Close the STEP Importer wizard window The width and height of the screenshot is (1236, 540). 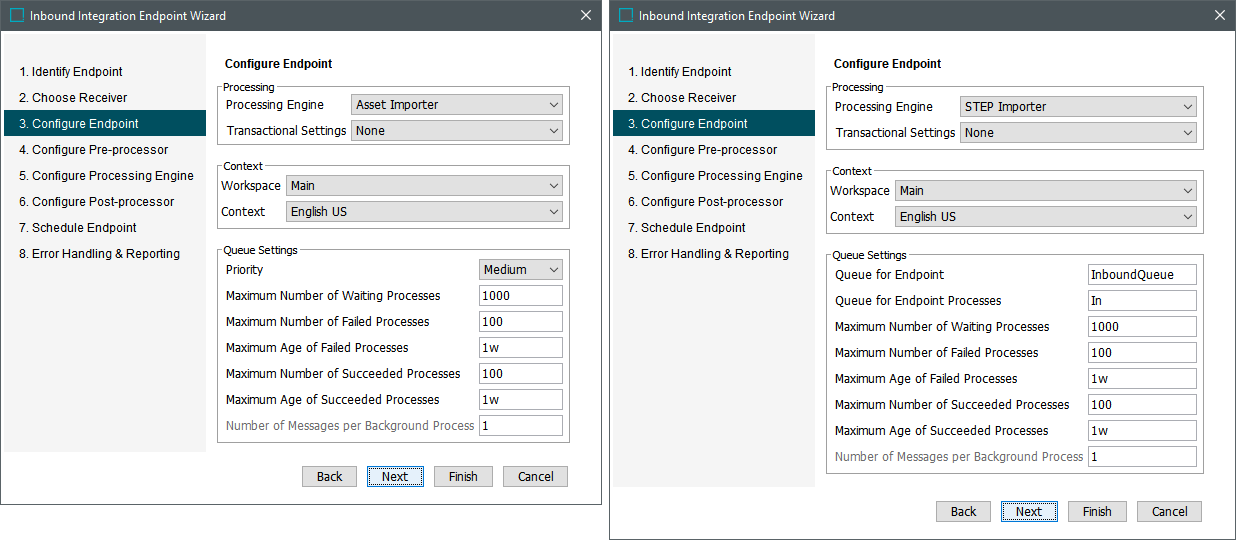click(1219, 15)
